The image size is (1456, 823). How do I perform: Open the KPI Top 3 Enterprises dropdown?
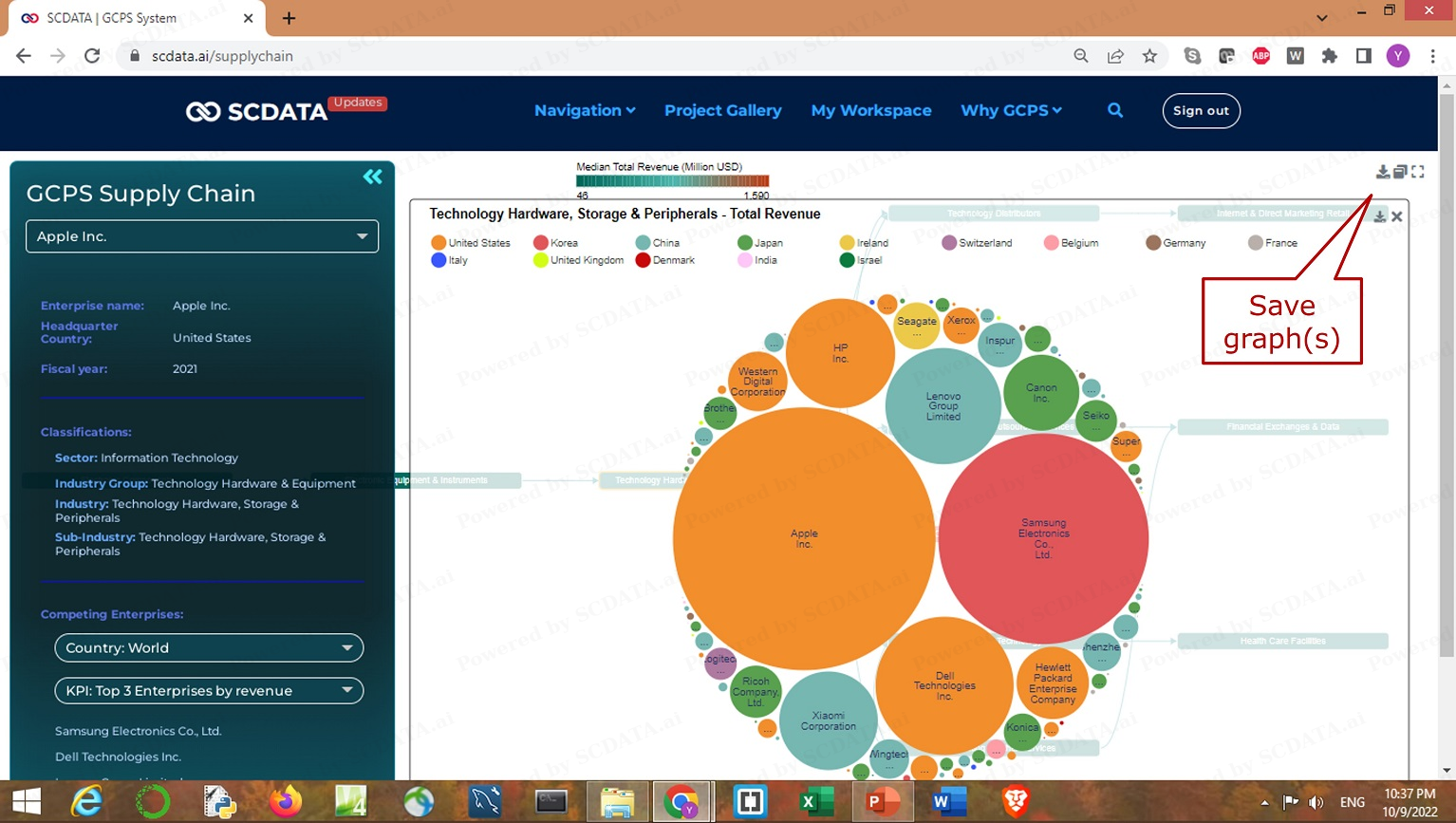coord(209,690)
